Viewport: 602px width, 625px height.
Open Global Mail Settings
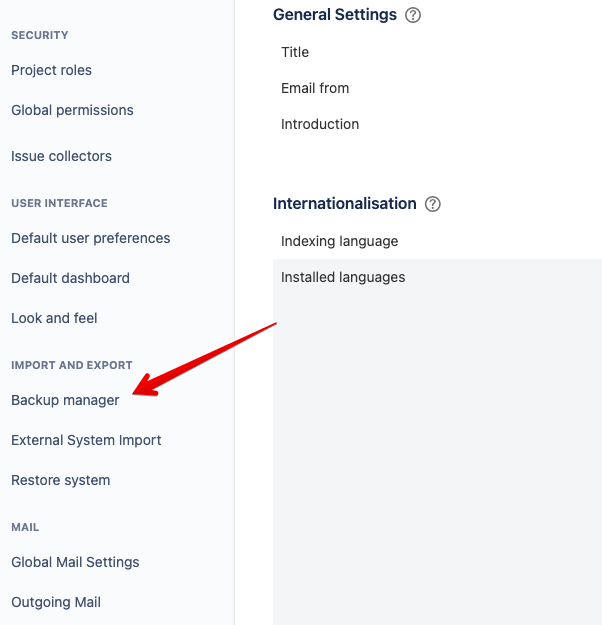[75, 562]
